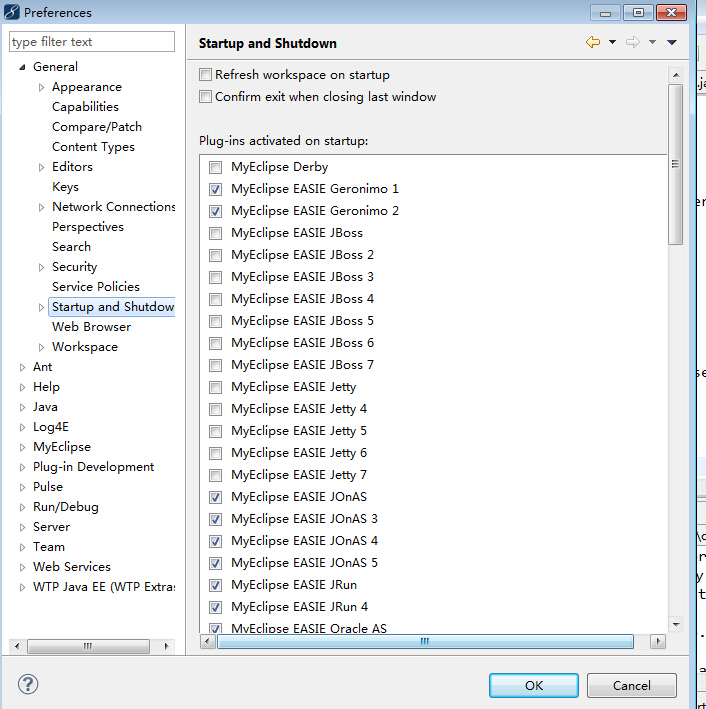This screenshot has height=709, width=706.
Task: Toggle Confirm exit when closing last window
Action: (206, 97)
